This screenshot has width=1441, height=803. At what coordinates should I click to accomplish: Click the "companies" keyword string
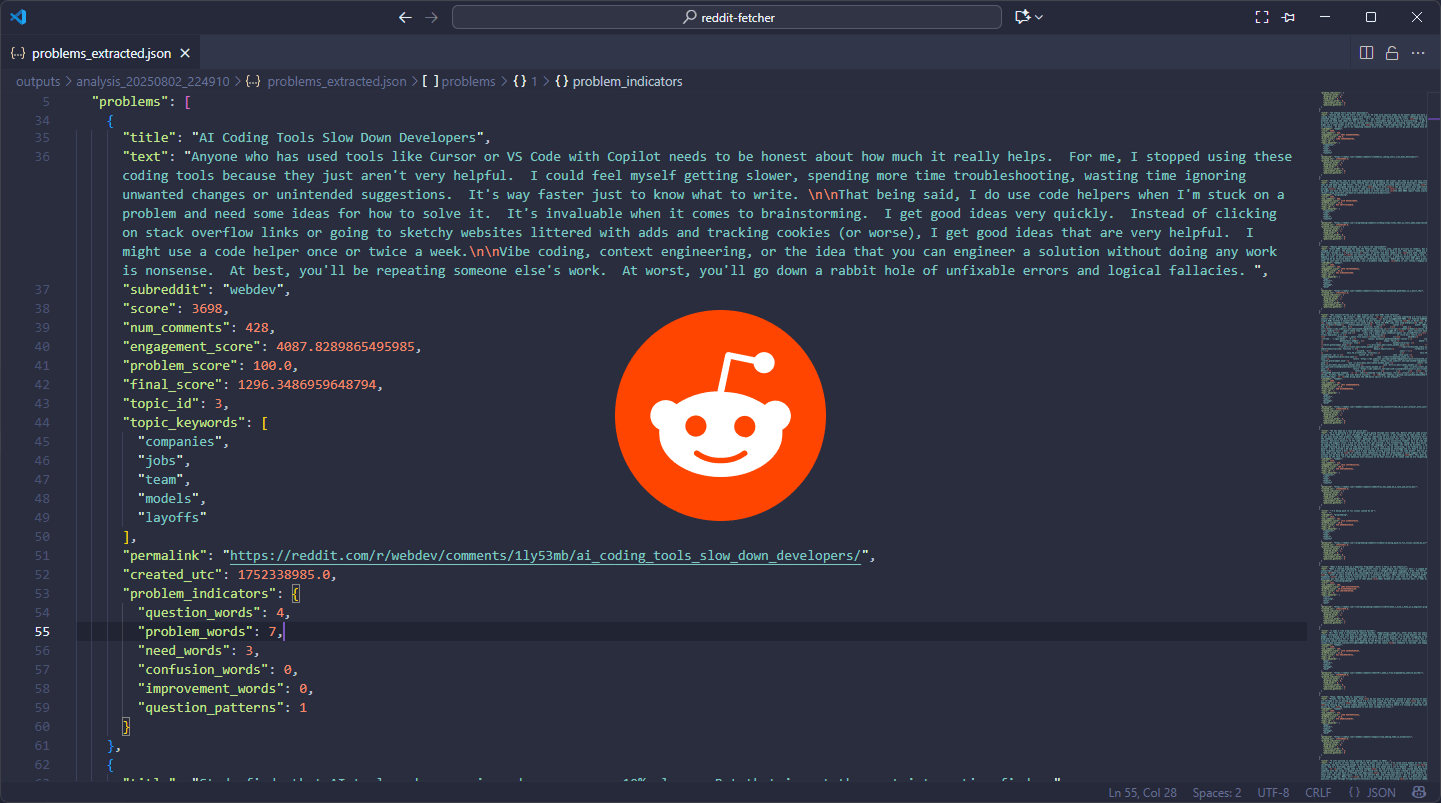[181, 442]
